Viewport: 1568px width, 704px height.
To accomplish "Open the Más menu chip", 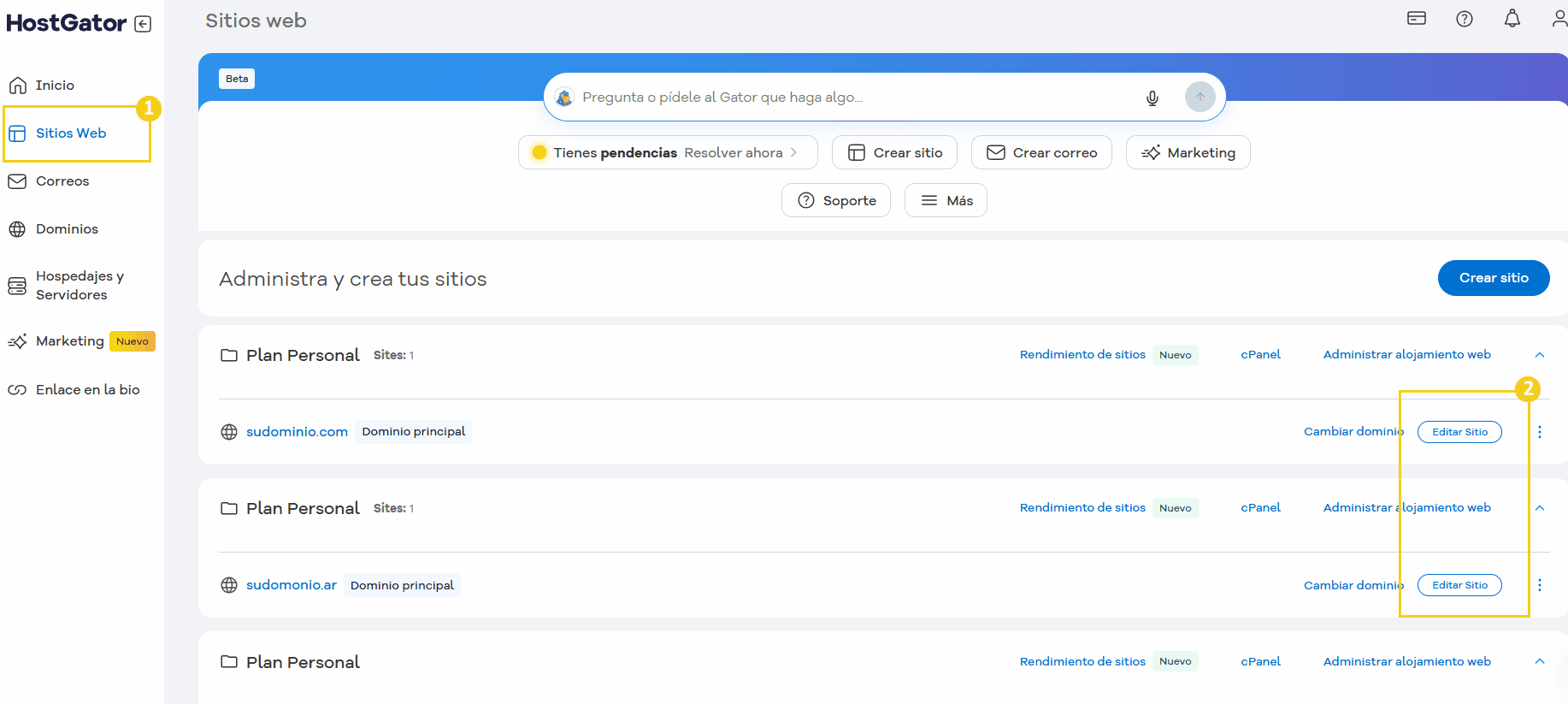I will click(946, 200).
